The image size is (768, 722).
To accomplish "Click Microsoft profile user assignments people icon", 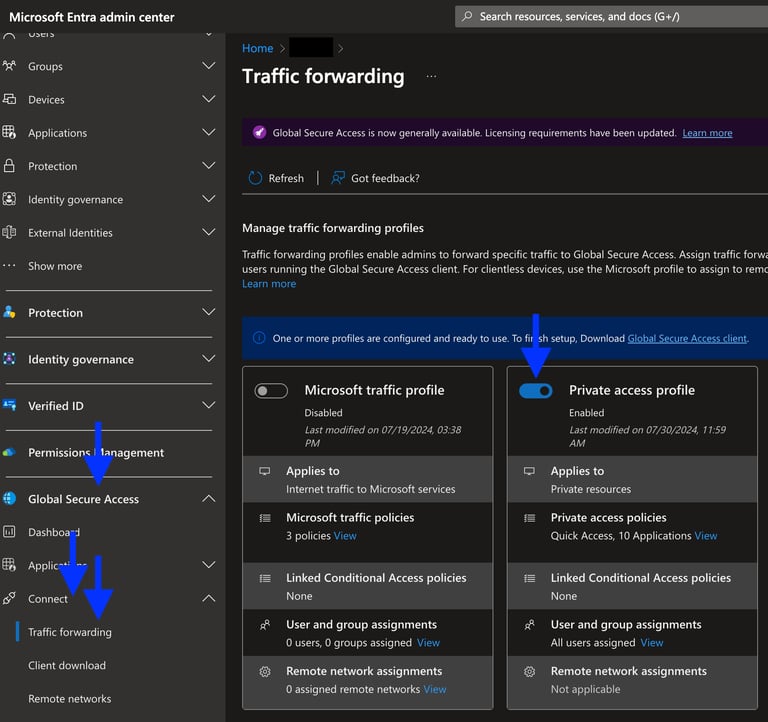I will tap(265, 625).
